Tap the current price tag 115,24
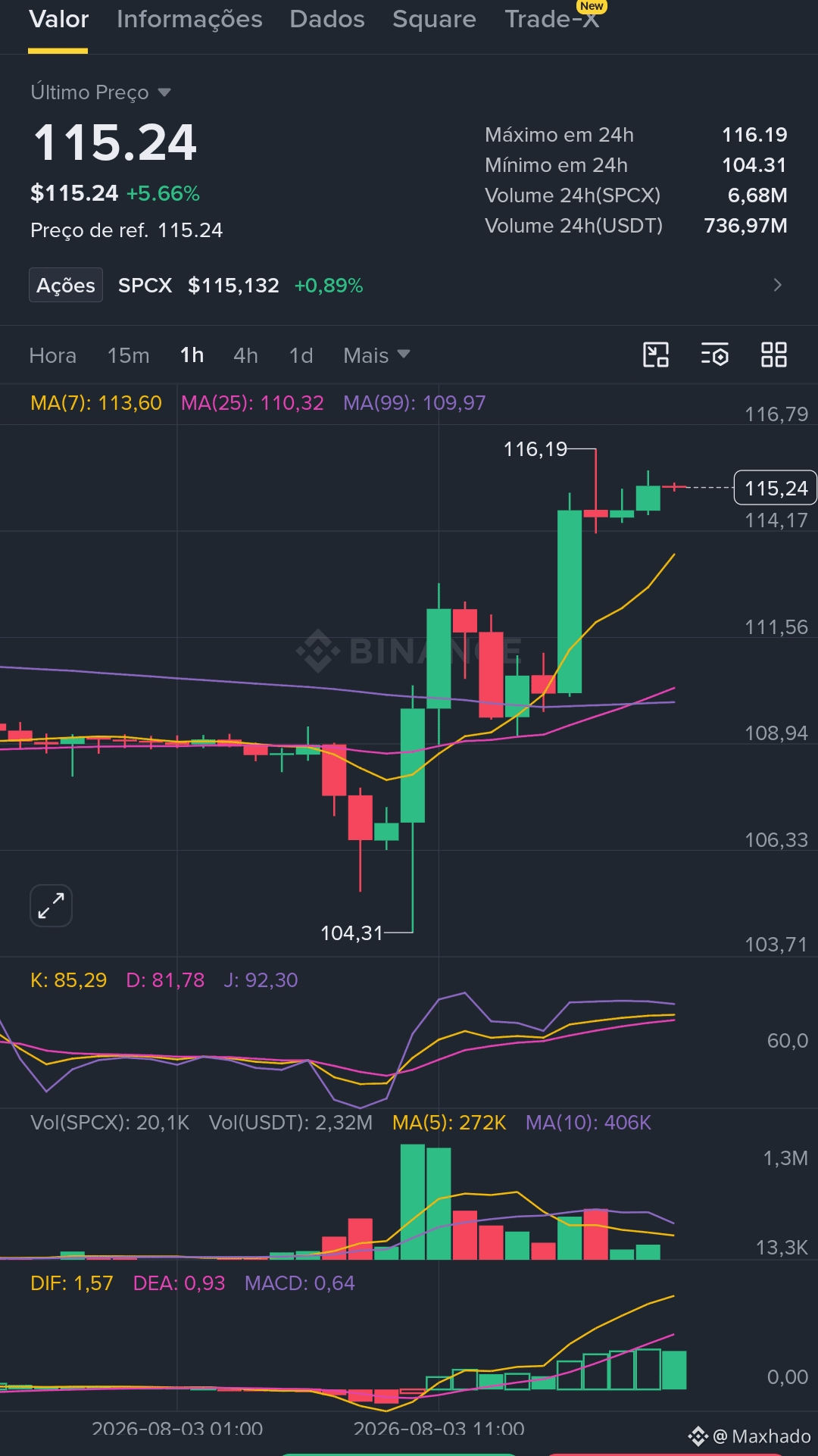818x1456 pixels. (776, 488)
